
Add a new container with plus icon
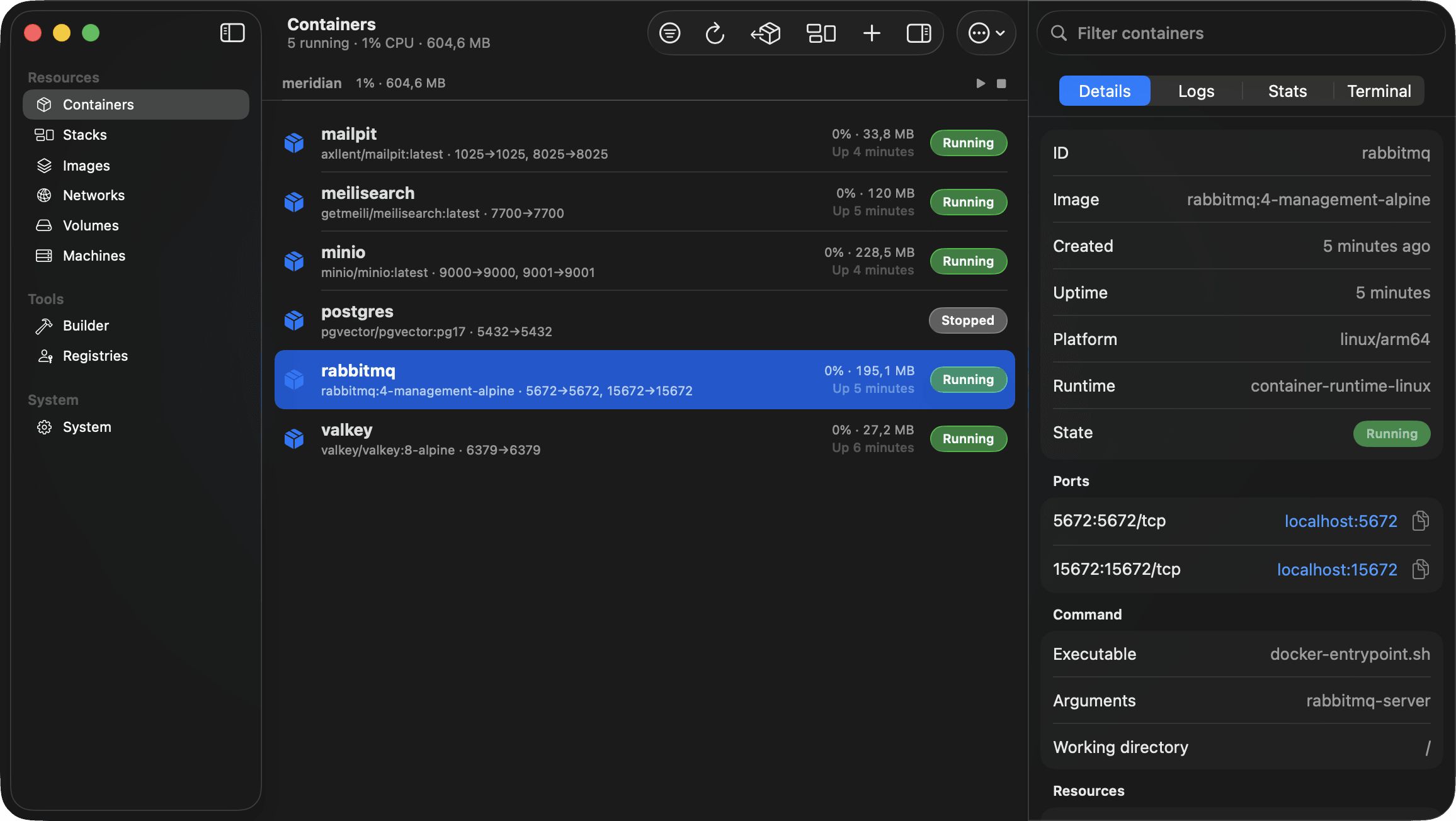tap(872, 33)
